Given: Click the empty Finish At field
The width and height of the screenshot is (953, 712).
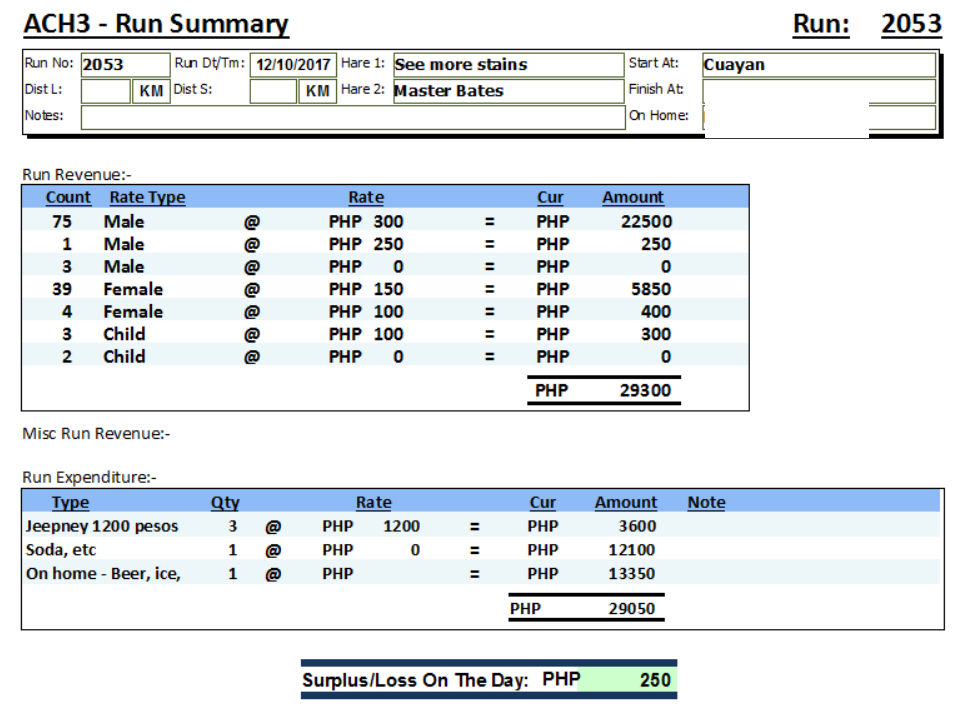Looking at the screenshot, I should pyautogui.click(x=818, y=91).
